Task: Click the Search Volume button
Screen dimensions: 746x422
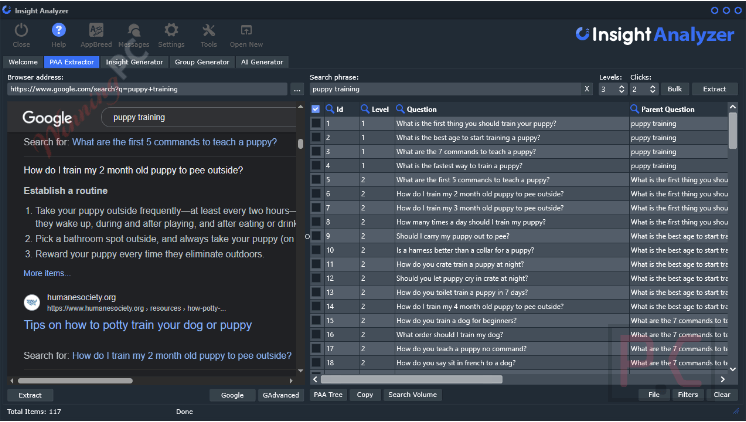Action: [412, 394]
